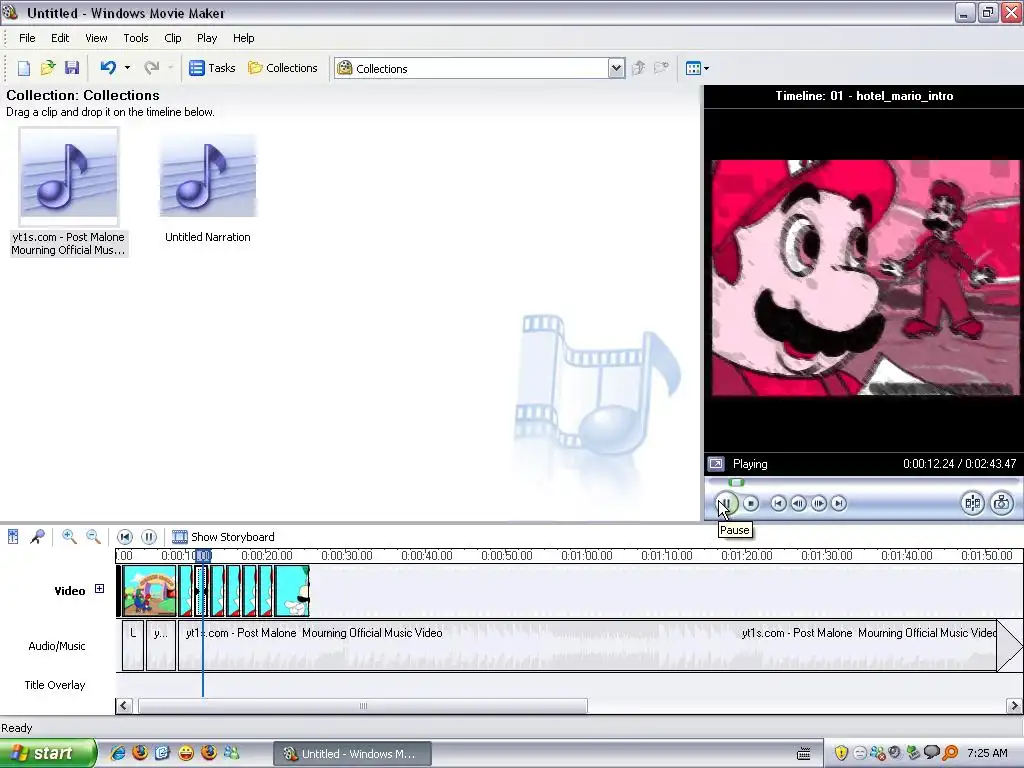
Task: Expand the Video track plus icon
Action: tap(99, 588)
